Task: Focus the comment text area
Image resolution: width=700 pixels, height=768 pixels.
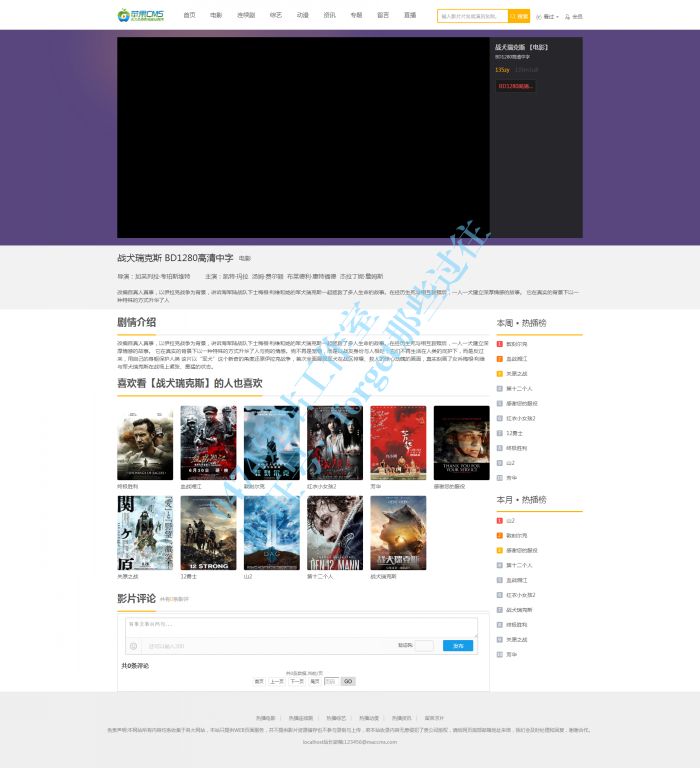Action: pos(301,627)
